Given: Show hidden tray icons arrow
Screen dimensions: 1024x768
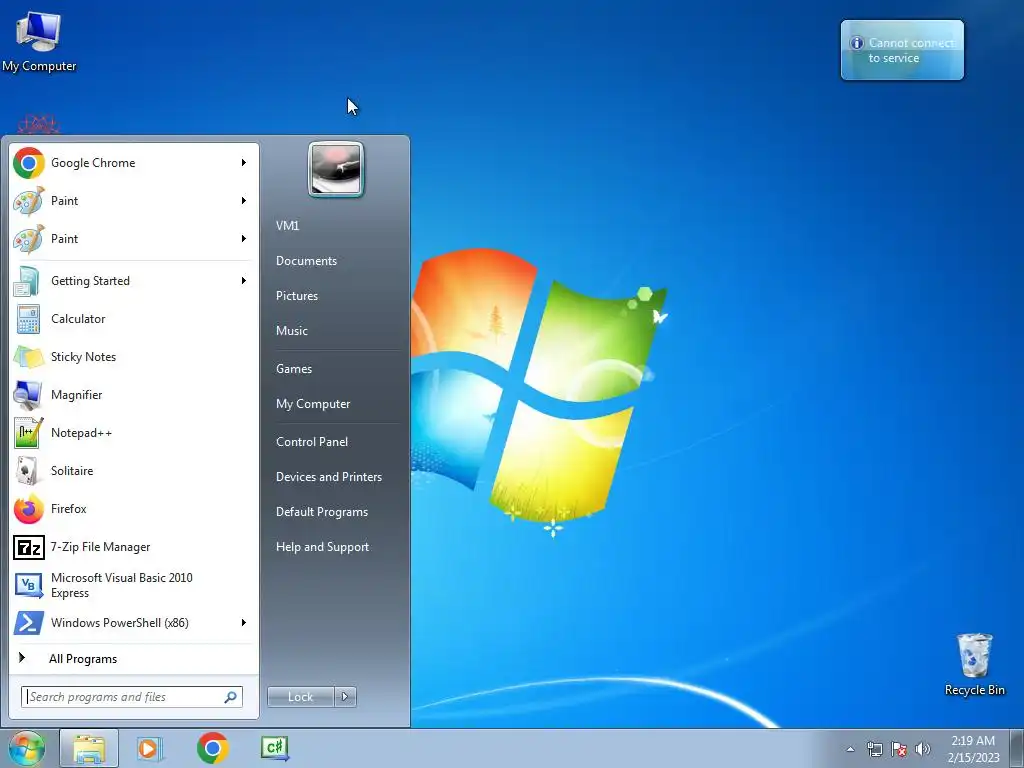Looking at the screenshot, I should [850, 749].
